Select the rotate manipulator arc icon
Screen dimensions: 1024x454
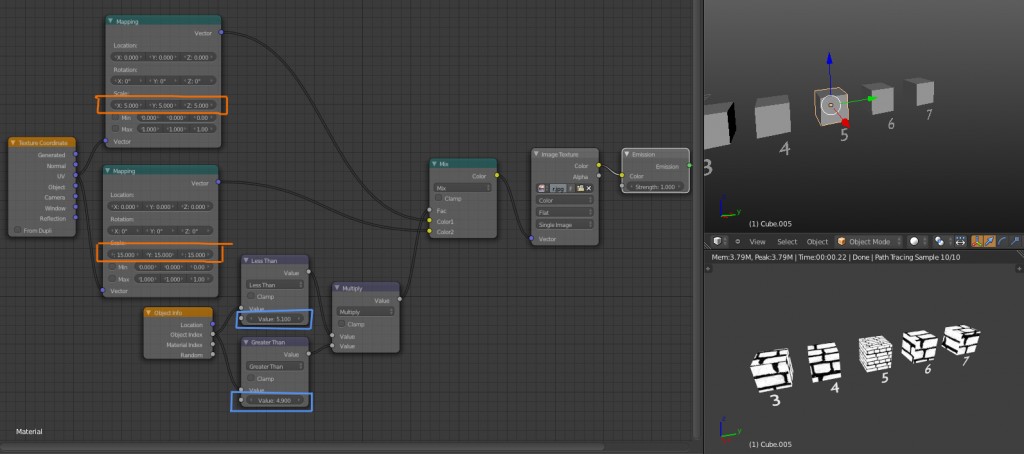1004,242
